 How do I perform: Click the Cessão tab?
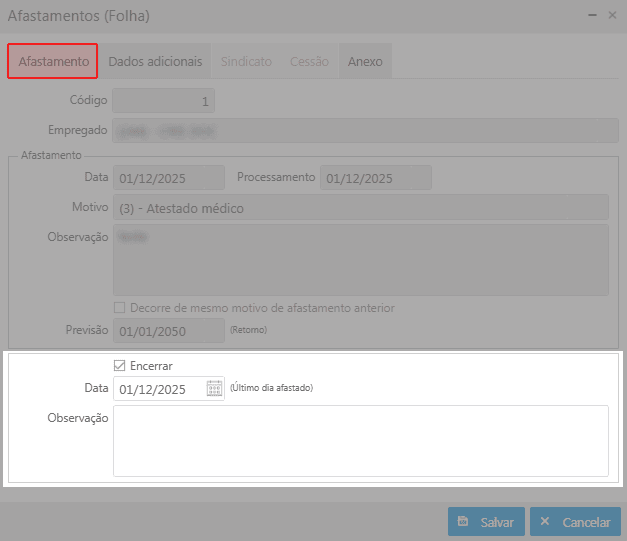click(x=310, y=61)
